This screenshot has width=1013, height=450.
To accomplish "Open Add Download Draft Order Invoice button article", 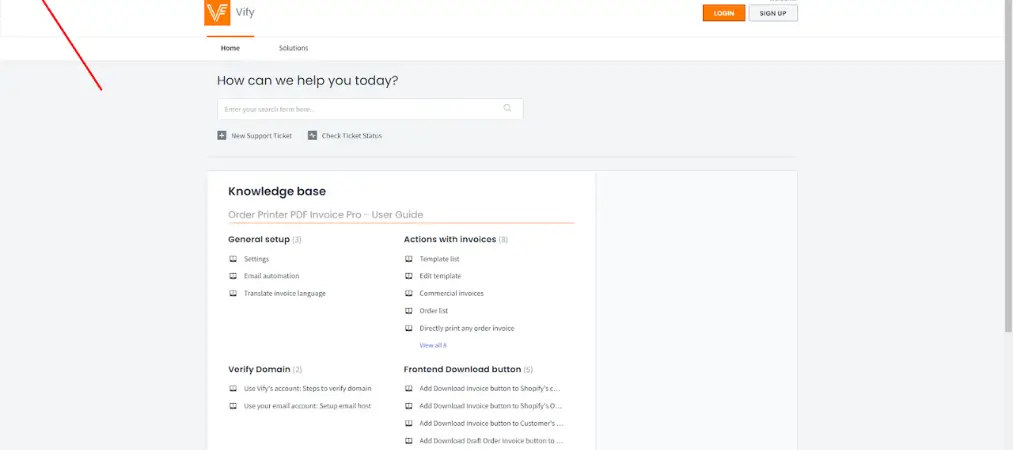I will point(491,441).
